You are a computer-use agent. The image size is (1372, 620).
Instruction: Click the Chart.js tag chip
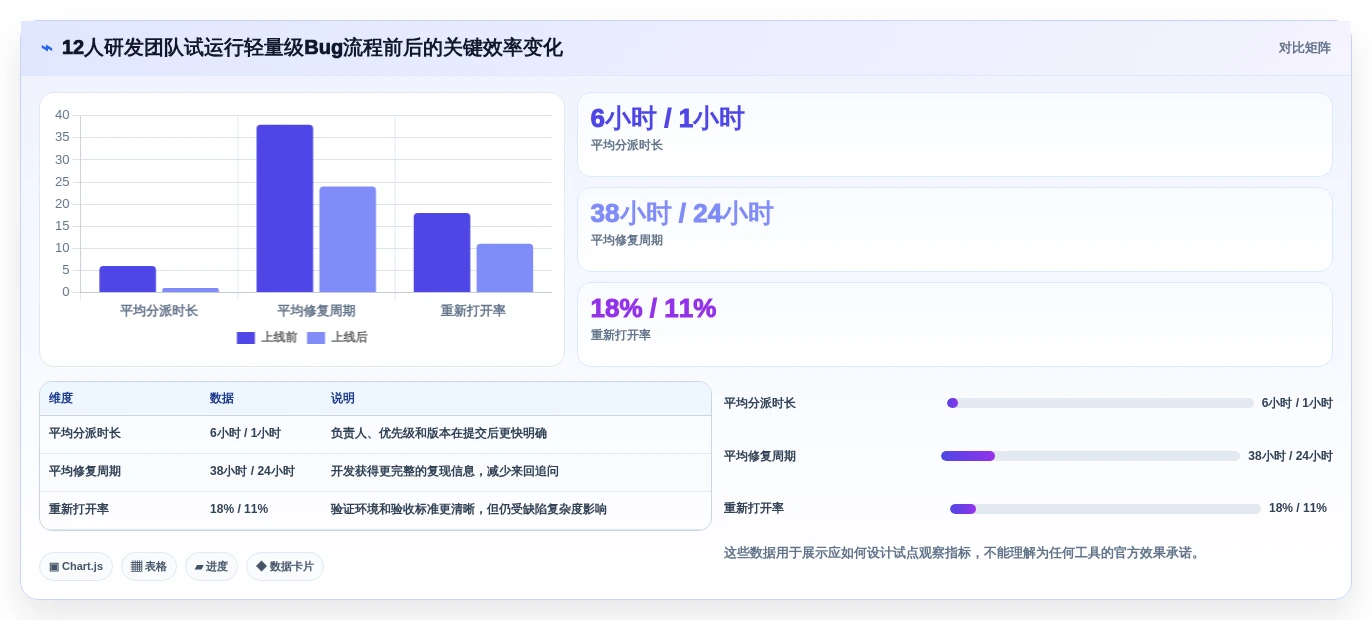tap(76, 567)
